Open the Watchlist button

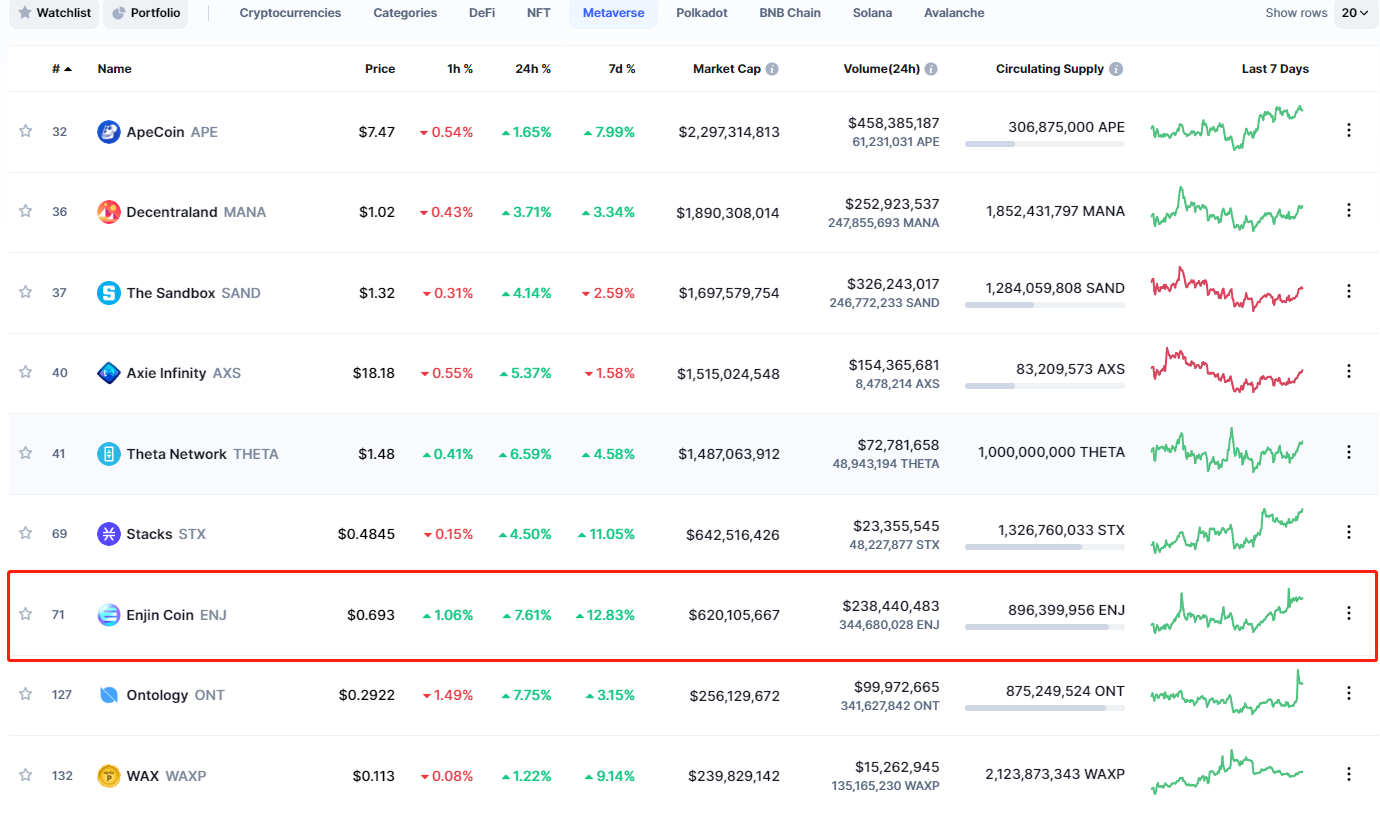click(x=54, y=13)
